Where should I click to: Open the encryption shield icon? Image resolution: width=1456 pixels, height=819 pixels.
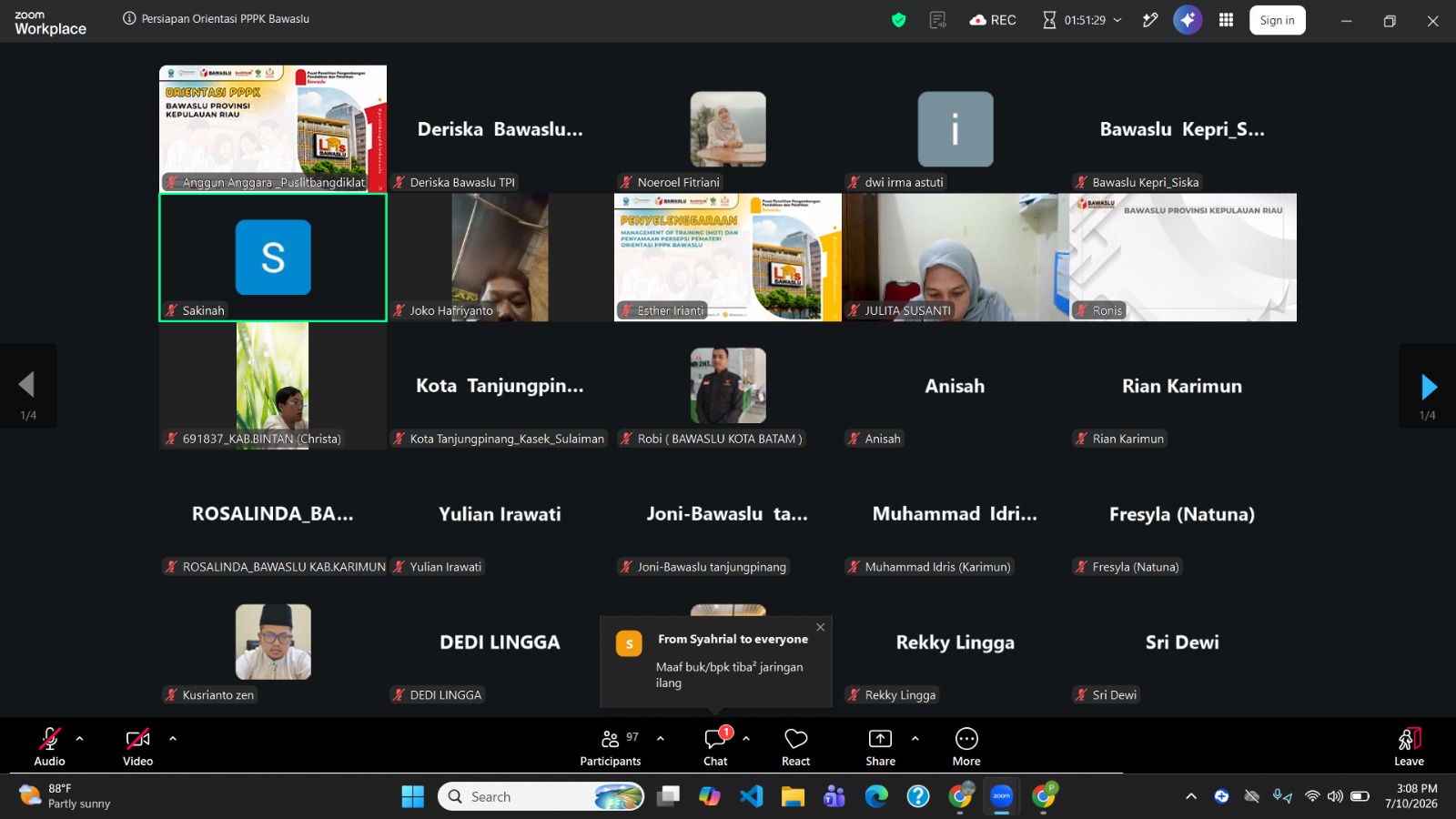click(x=898, y=20)
